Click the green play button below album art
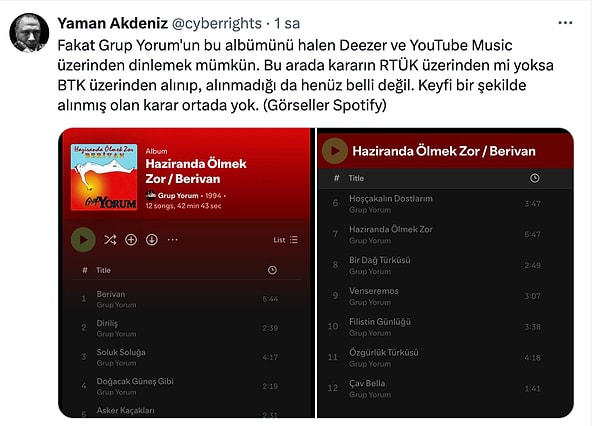The height and width of the screenshot is (426, 600). 83,240
